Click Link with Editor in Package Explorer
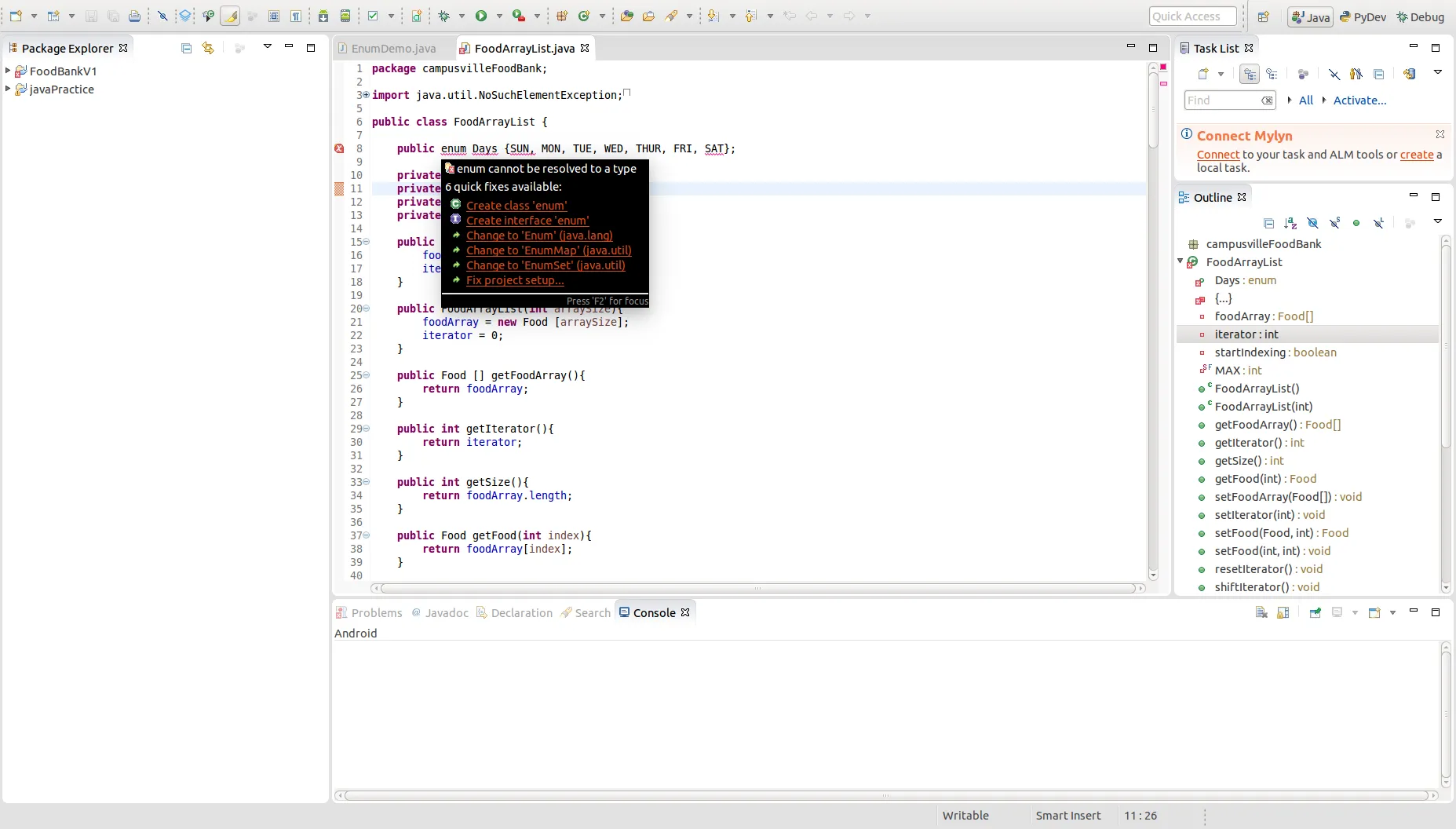This screenshot has height=829, width=1456. pyautogui.click(x=208, y=48)
